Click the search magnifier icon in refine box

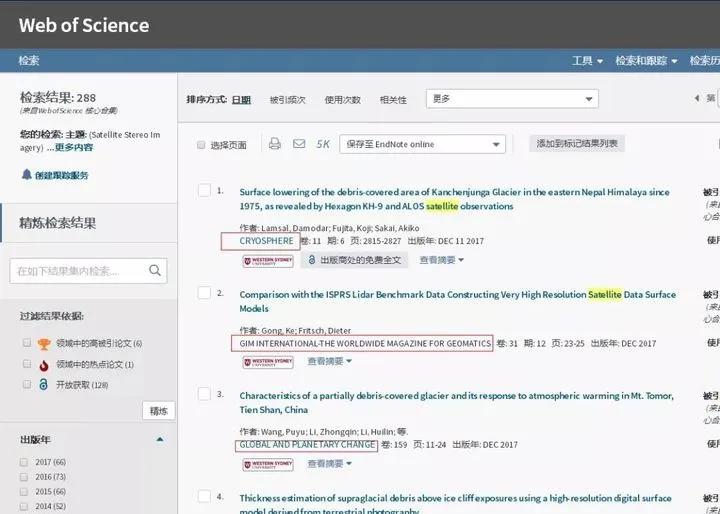tap(155, 270)
